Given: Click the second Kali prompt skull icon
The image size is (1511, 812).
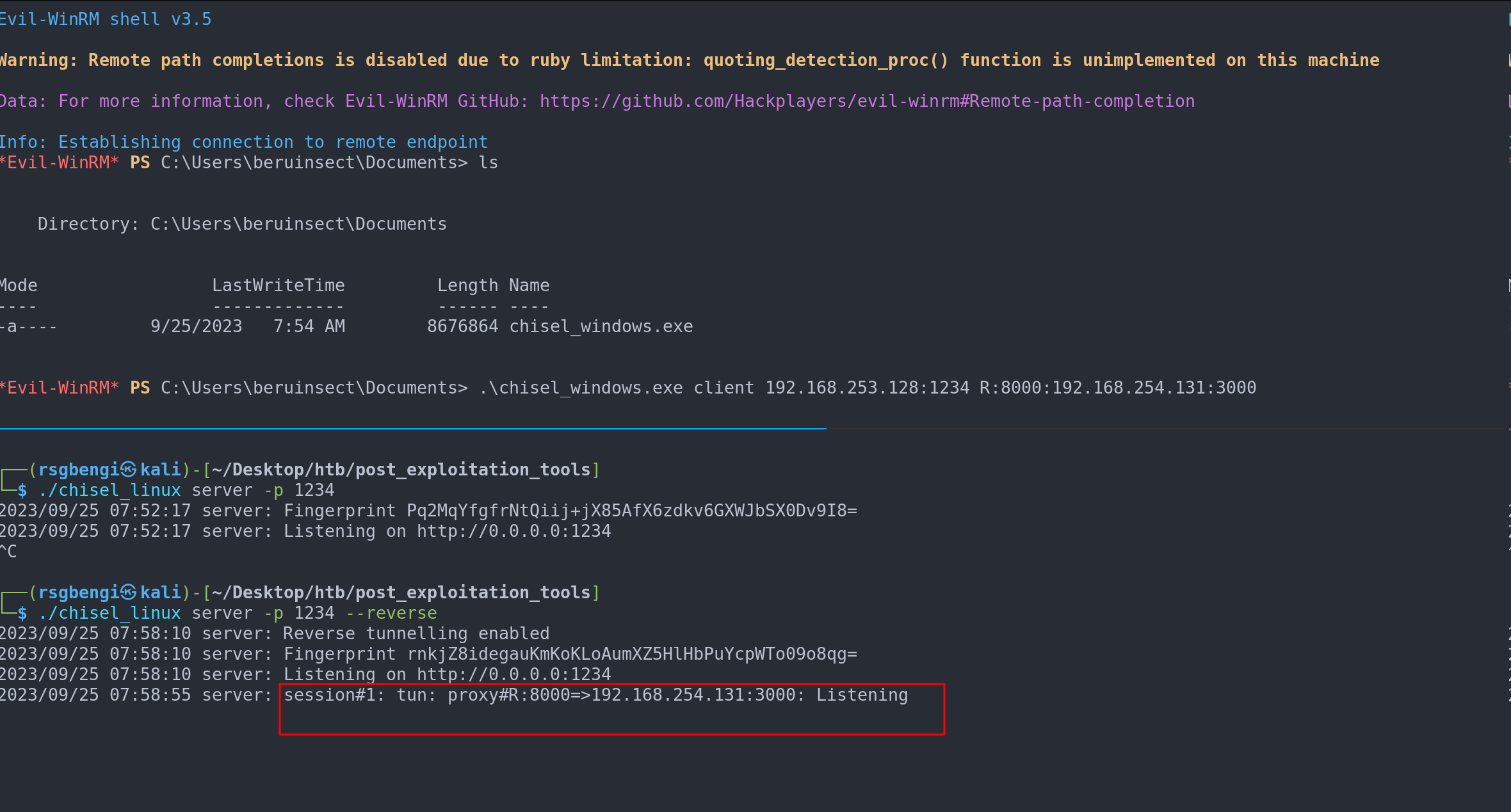Looking at the screenshot, I should point(129,593).
